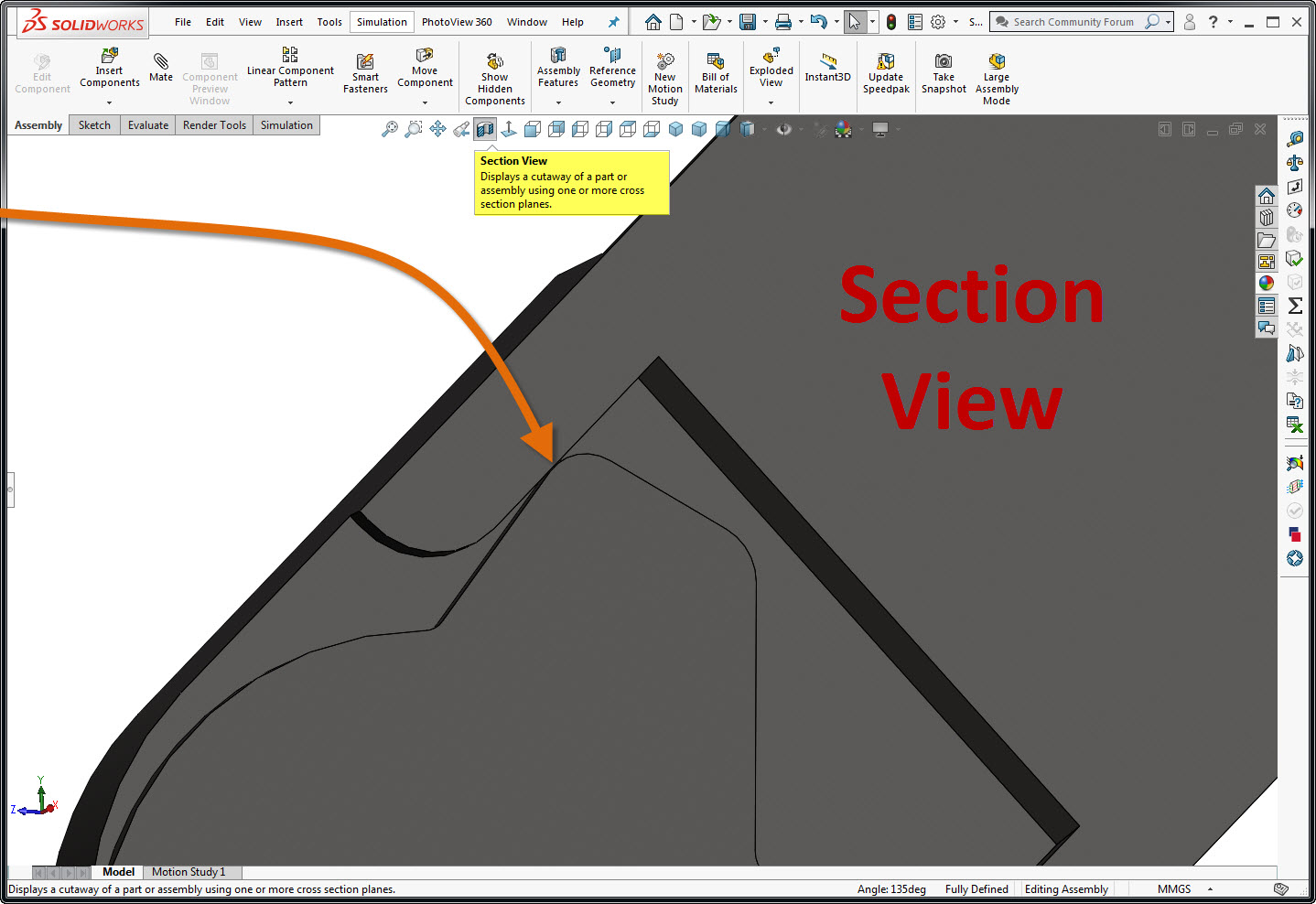Open SOLIDWORKS Forum task pane icon
The width and height of the screenshot is (1316, 904).
(1267, 328)
